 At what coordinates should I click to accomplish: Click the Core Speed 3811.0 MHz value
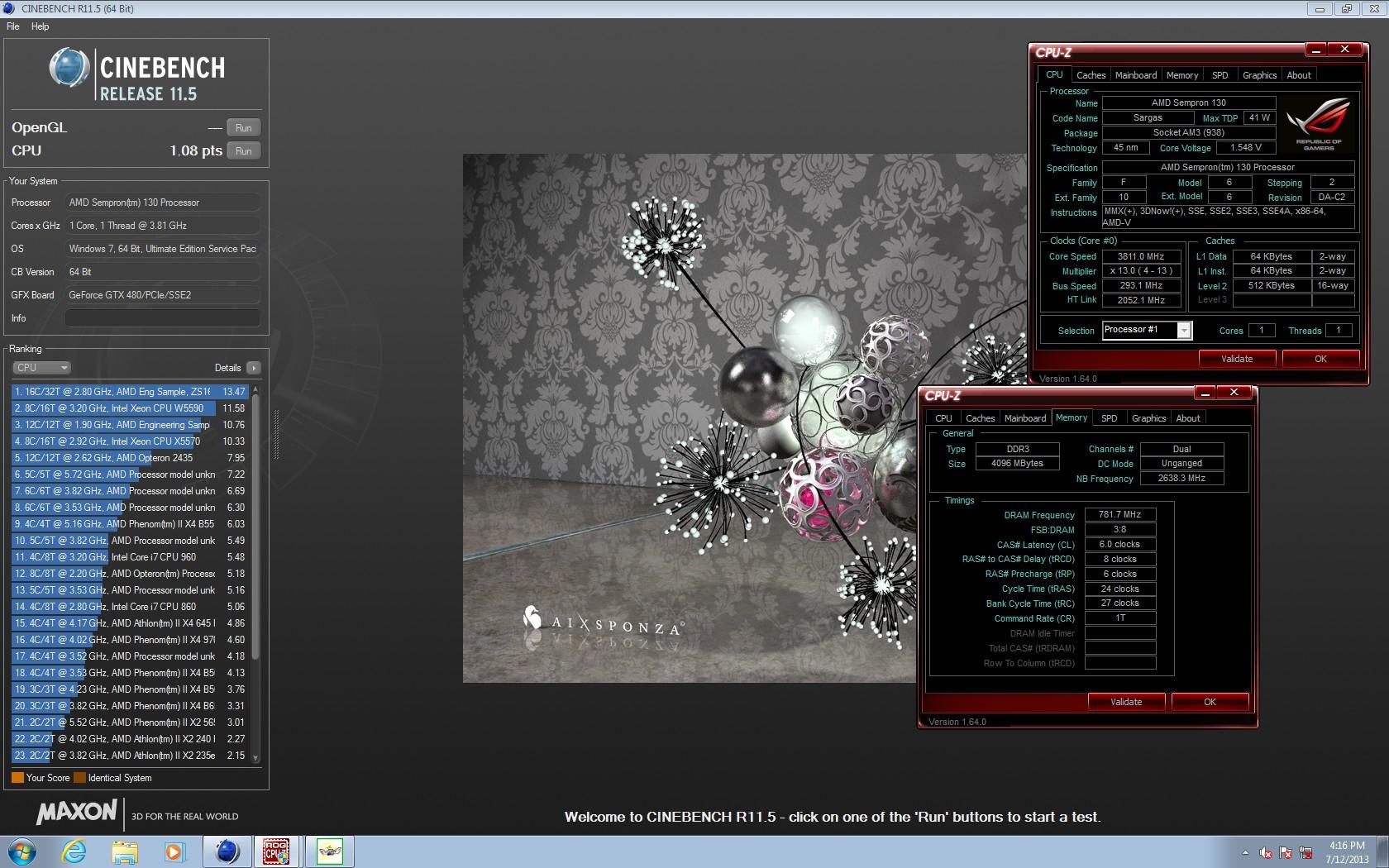click(x=1141, y=257)
